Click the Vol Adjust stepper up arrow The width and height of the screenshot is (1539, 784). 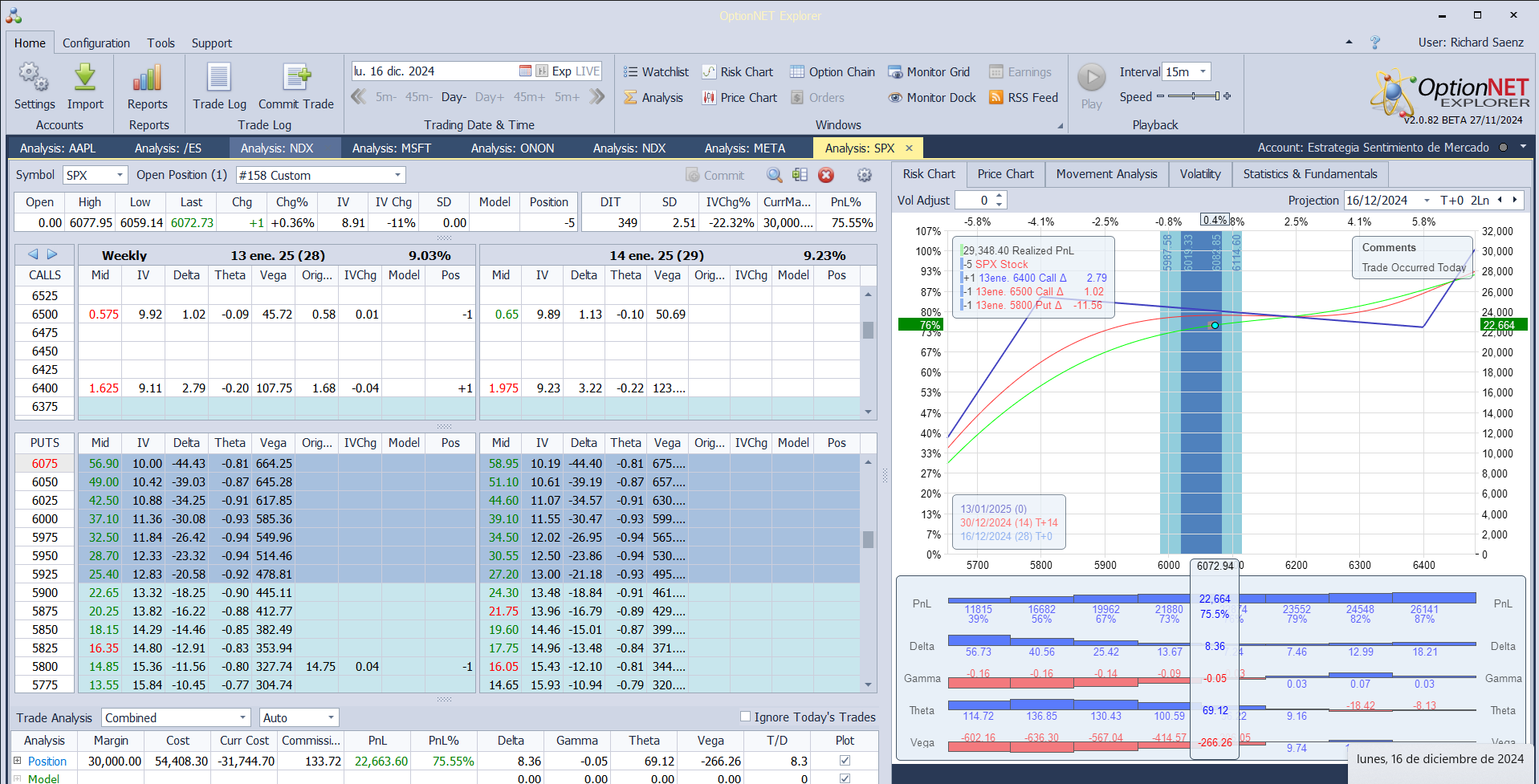(999, 196)
